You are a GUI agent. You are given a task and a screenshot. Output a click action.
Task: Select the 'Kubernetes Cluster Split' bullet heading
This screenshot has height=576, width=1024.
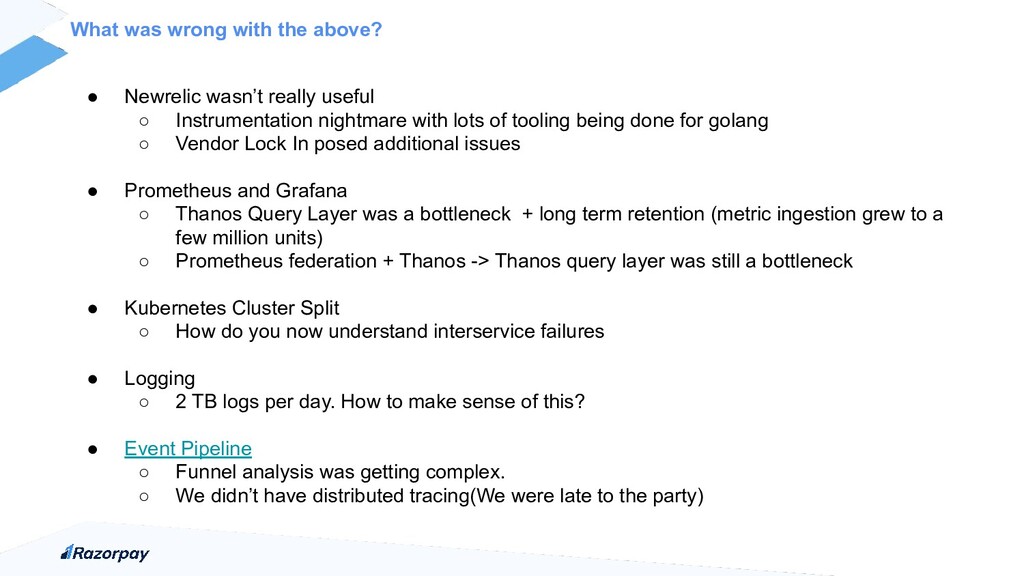click(x=232, y=308)
